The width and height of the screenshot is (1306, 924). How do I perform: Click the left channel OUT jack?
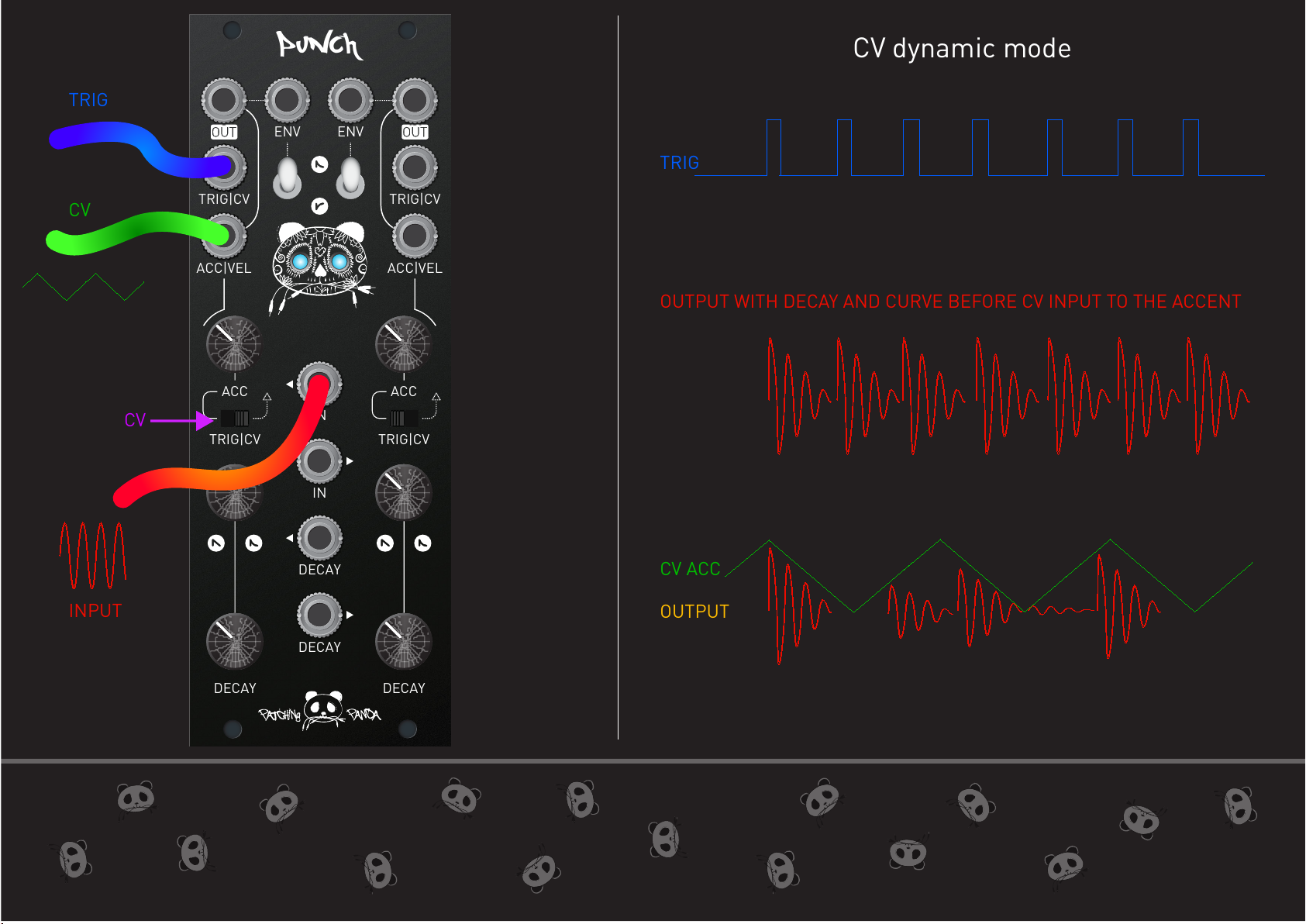[223, 100]
